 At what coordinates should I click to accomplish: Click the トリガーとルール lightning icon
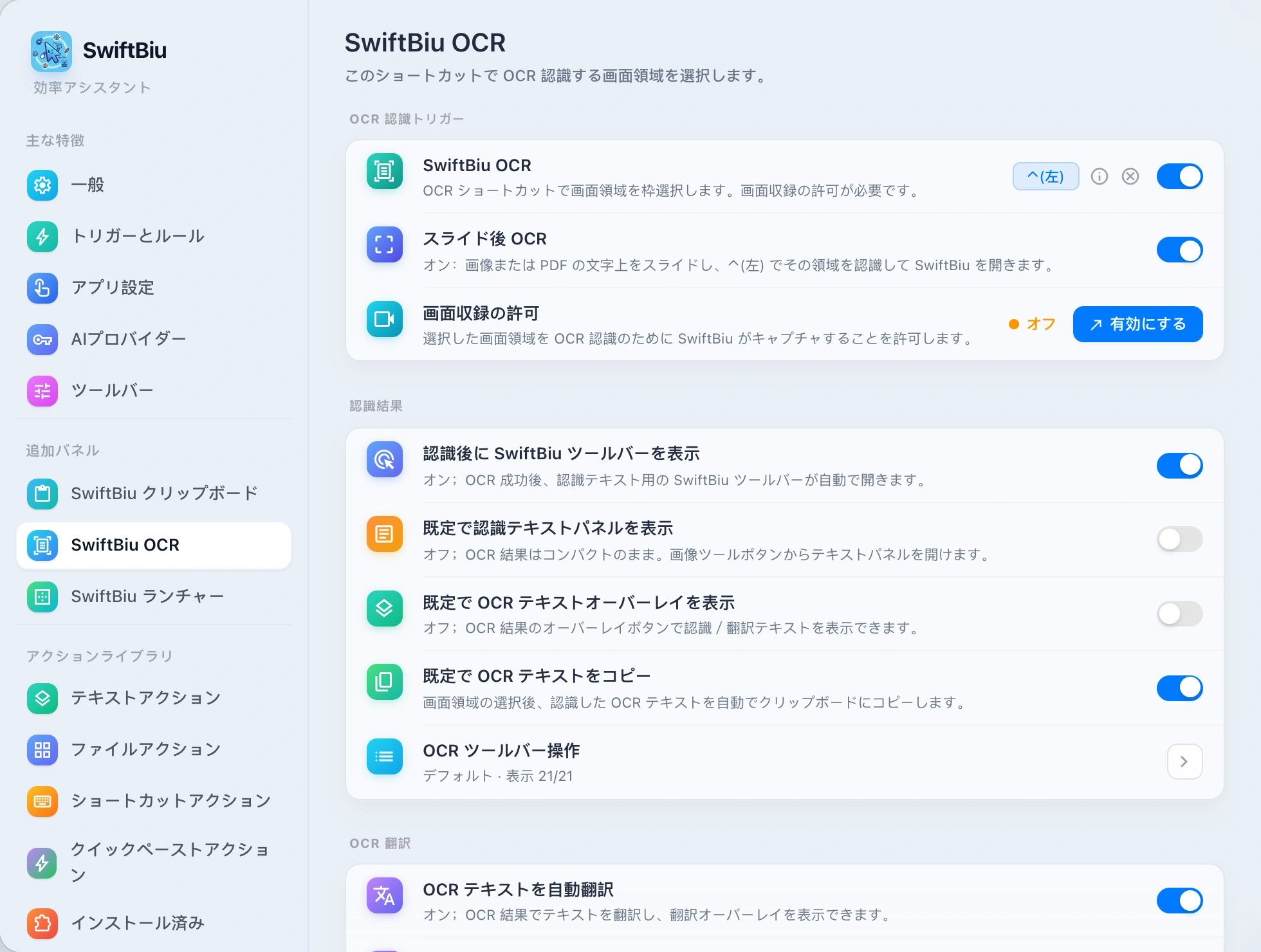pos(42,237)
